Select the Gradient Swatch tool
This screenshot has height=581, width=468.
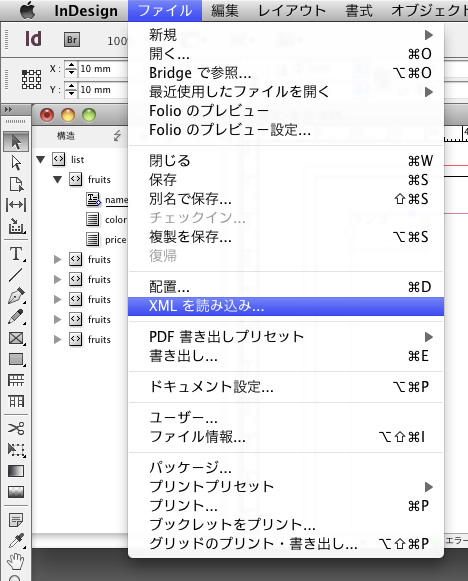[x=16, y=471]
